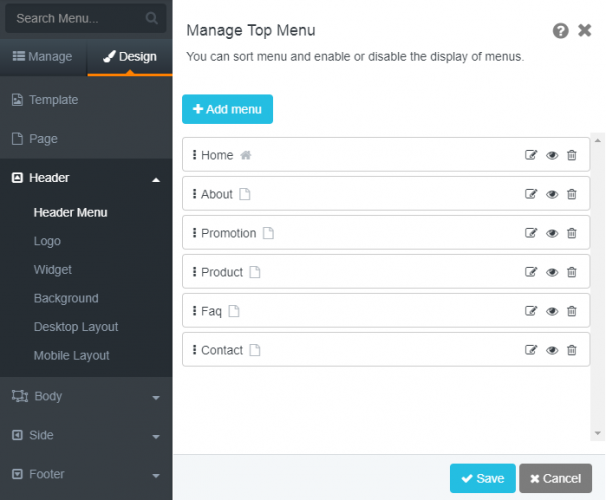This screenshot has width=606, height=500.
Task: Click the drag handle beside Faq
Action: (194, 311)
